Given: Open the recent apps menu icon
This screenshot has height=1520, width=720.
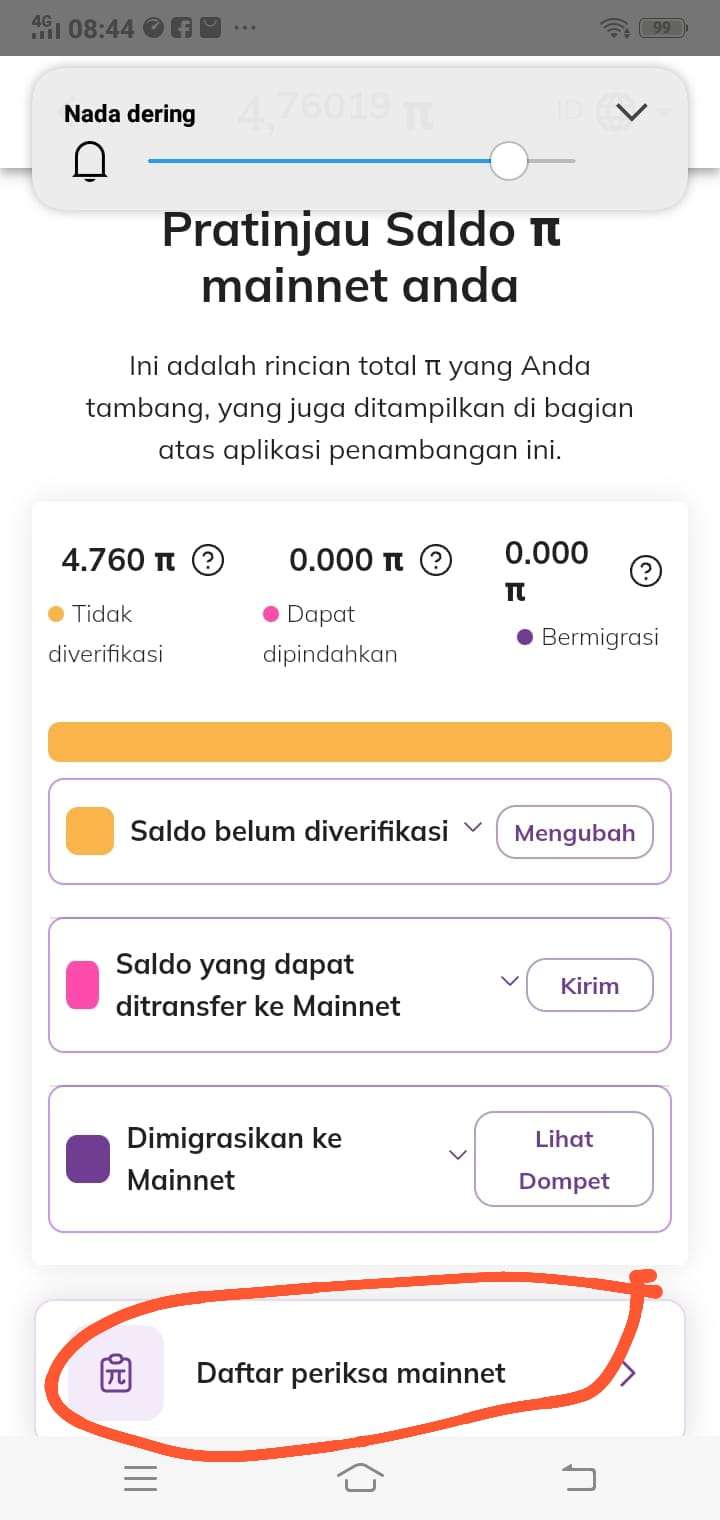Looking at the screenshot, I should click(141, 1478).
